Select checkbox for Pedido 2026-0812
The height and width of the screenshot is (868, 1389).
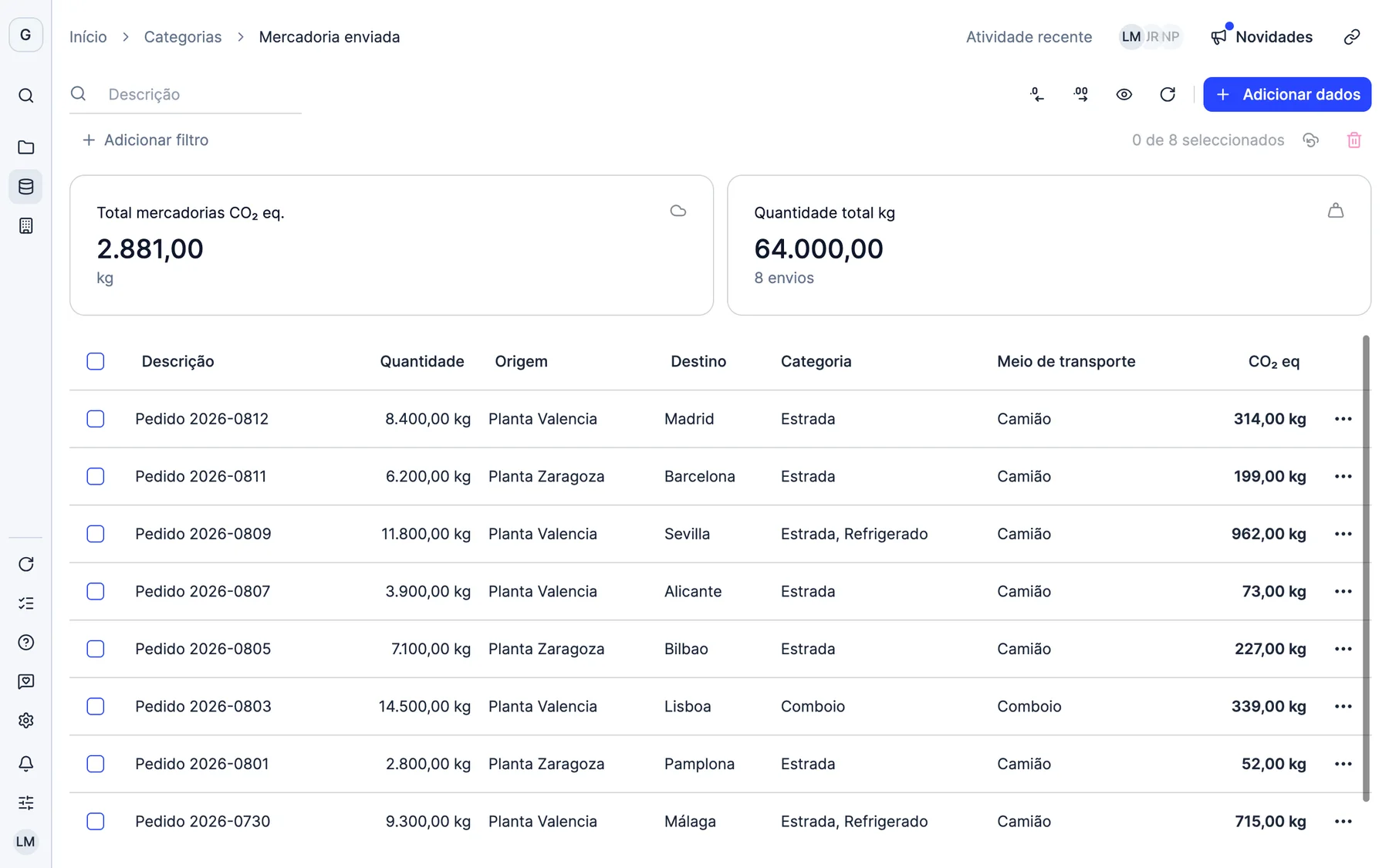click(96, 419)
